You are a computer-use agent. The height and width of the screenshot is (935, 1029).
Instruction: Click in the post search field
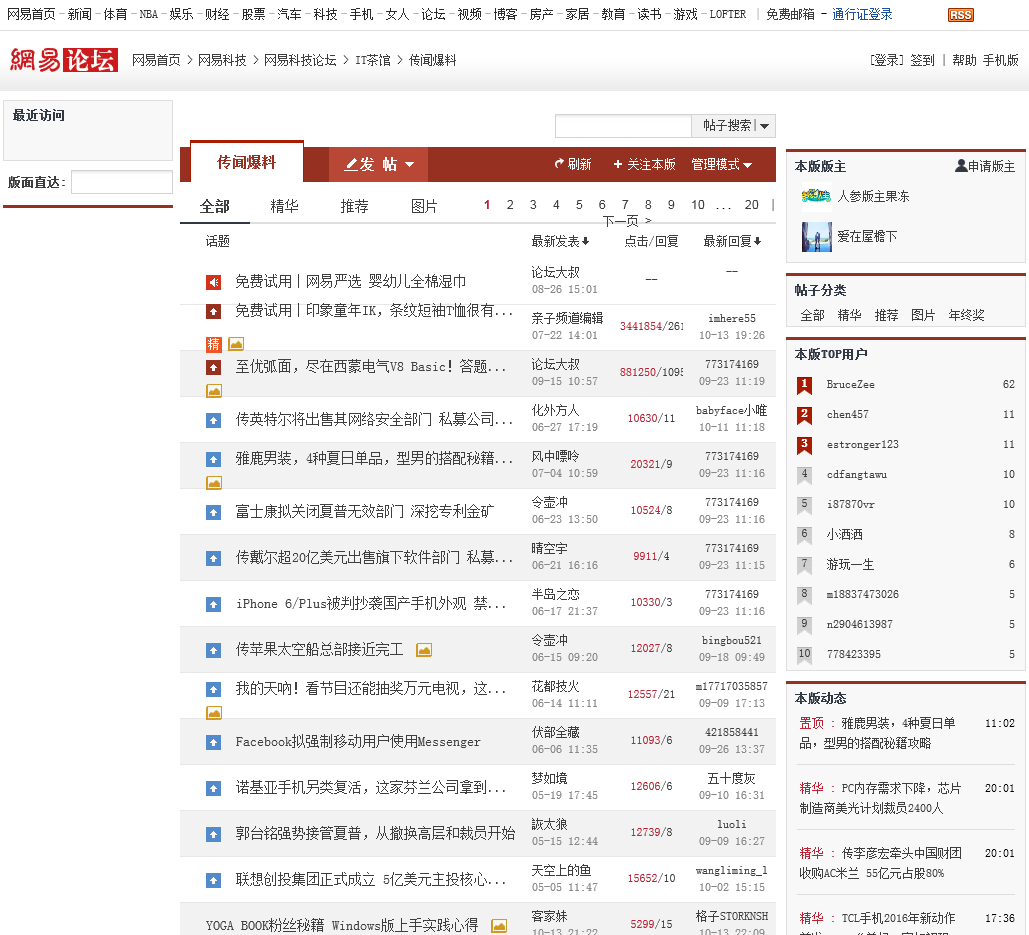click(623, 125)
